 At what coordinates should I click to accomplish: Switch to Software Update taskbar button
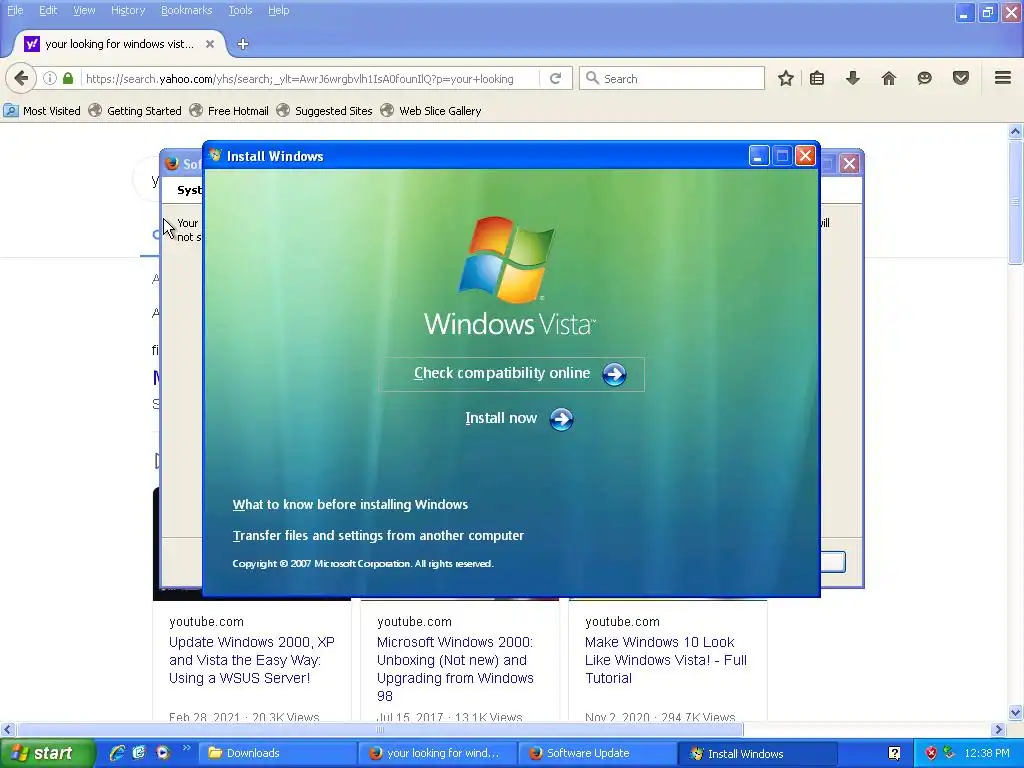[598, 753]
